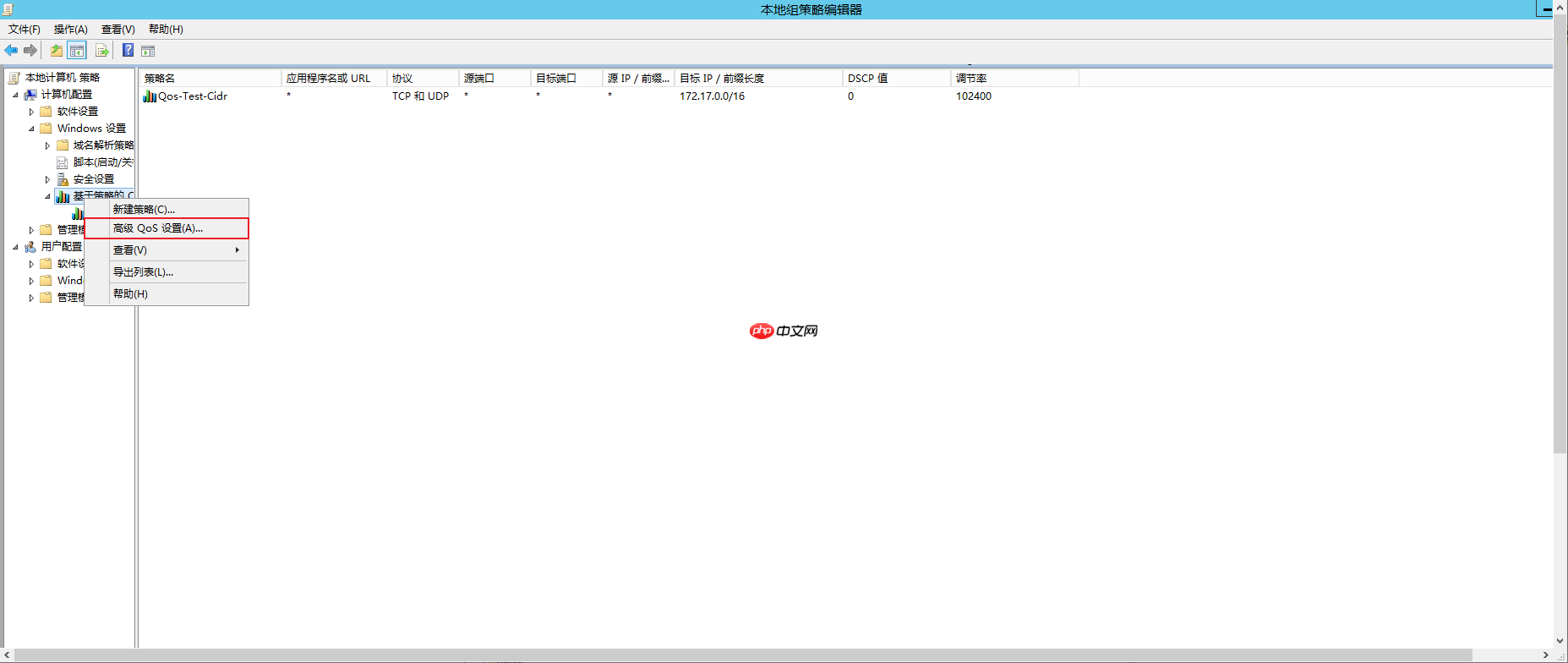Open the 查看(V) menu in menu bar
The width and height of the screenshot is (1568, 663).
(118, 30)
